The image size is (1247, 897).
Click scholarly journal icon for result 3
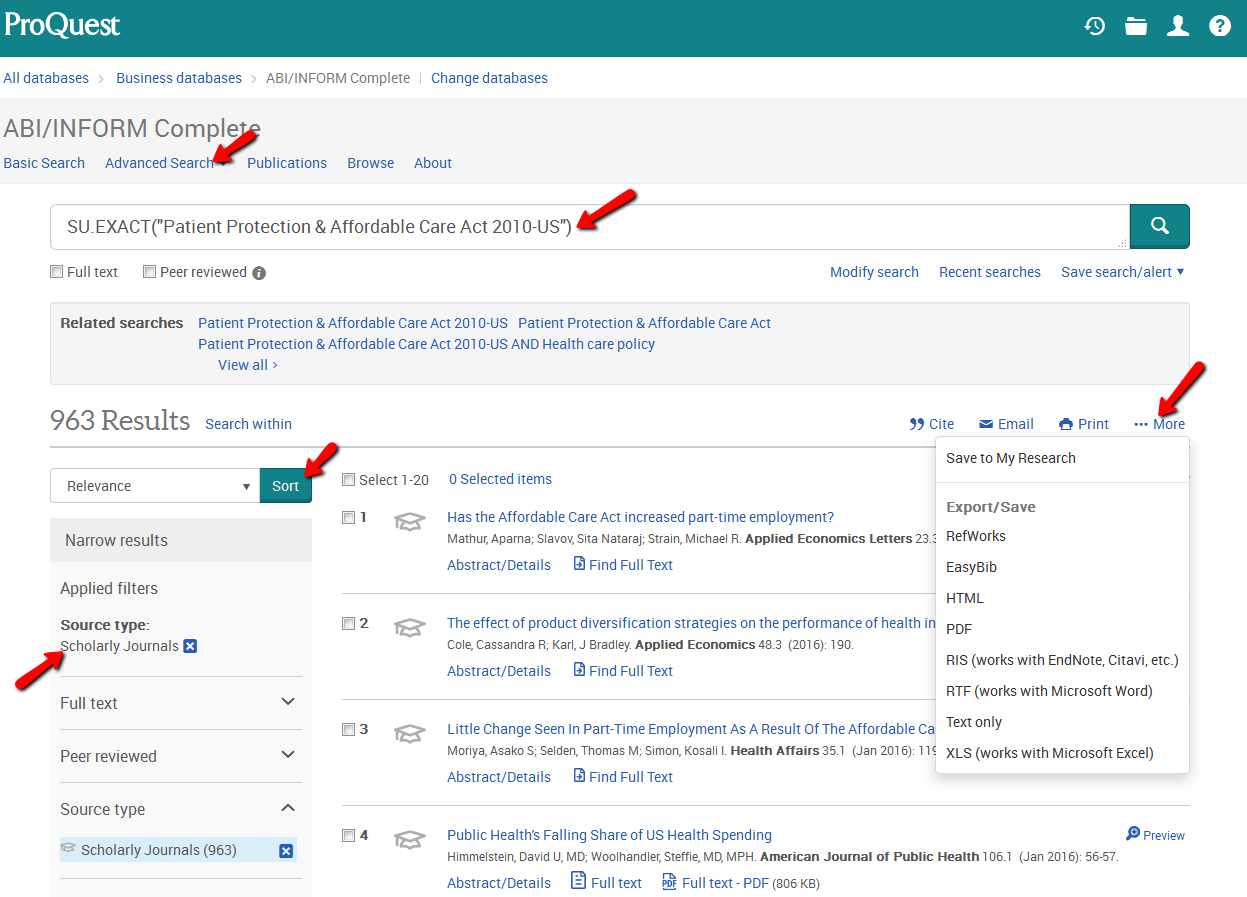point(409,734)
